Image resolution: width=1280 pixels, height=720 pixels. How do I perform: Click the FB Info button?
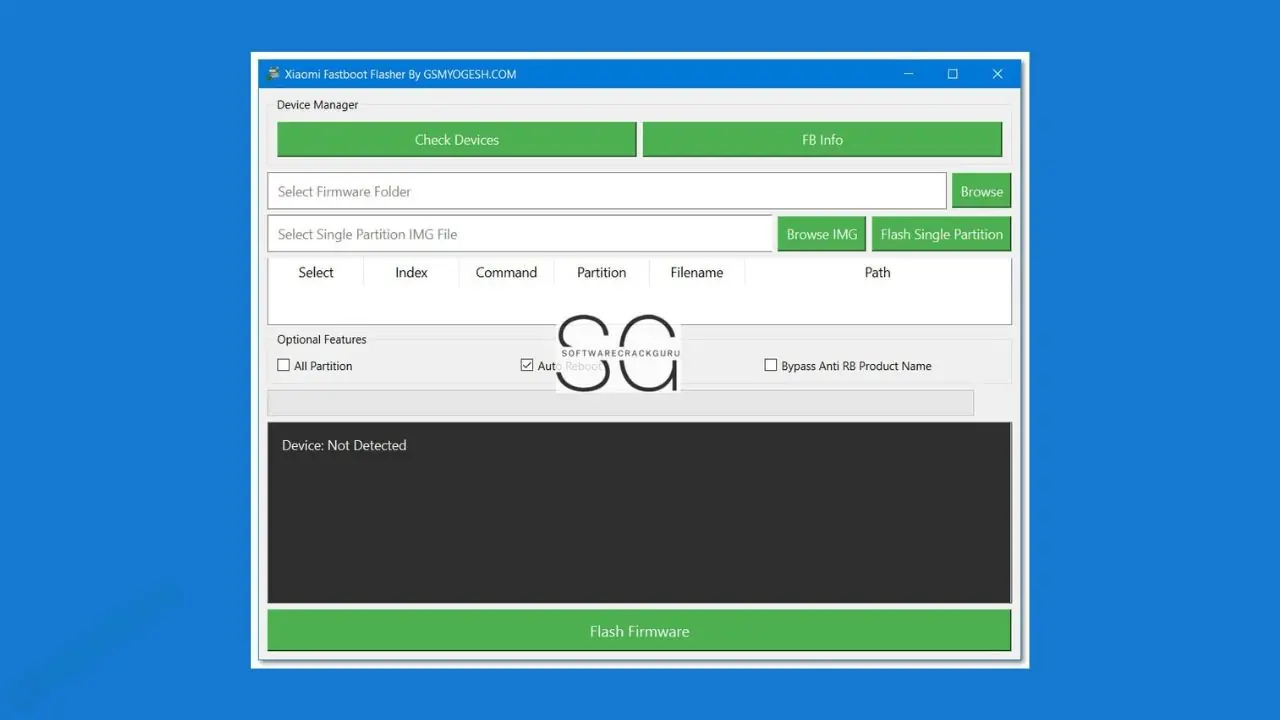(x=822, y=139)
